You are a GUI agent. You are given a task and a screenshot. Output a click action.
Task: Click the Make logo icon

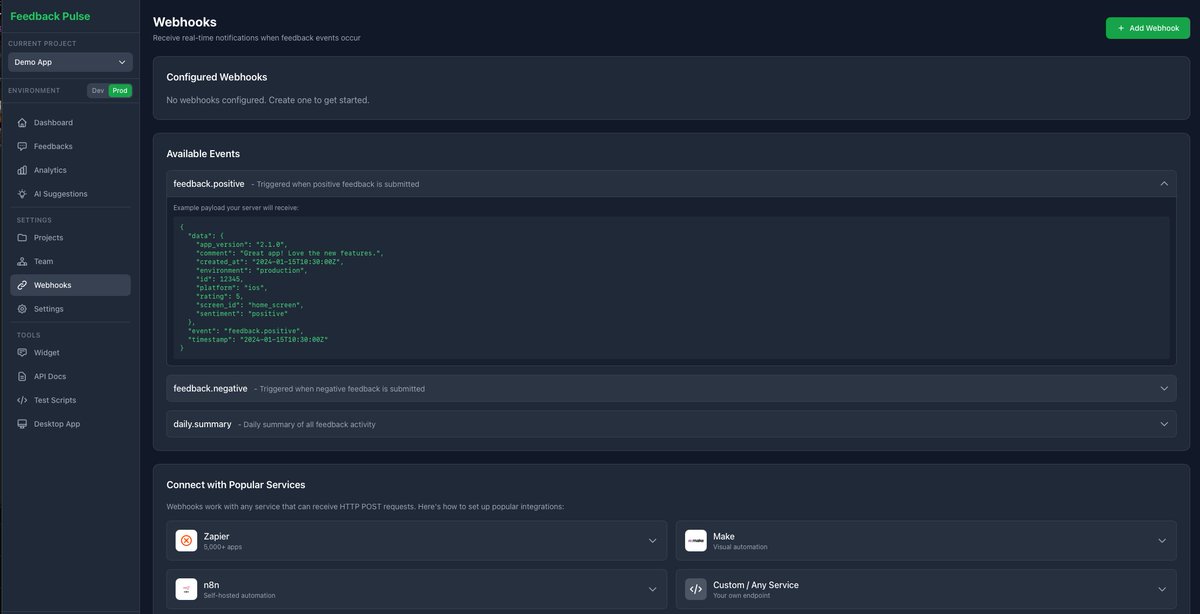[x=696, y=541]
